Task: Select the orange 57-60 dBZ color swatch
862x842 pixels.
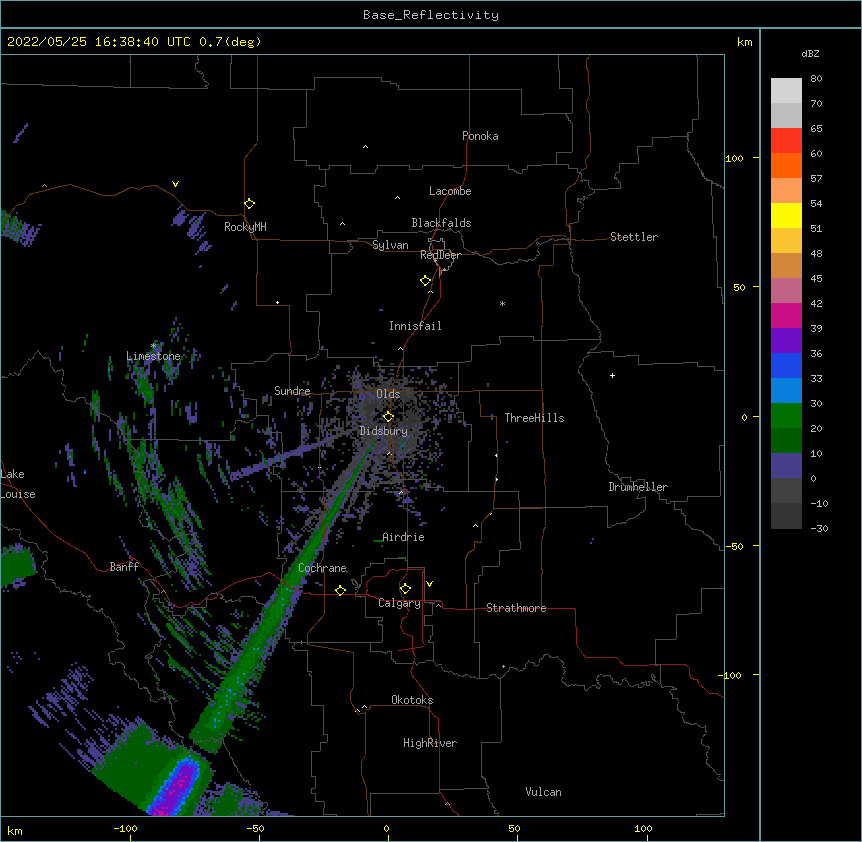Action: (786, 165)
